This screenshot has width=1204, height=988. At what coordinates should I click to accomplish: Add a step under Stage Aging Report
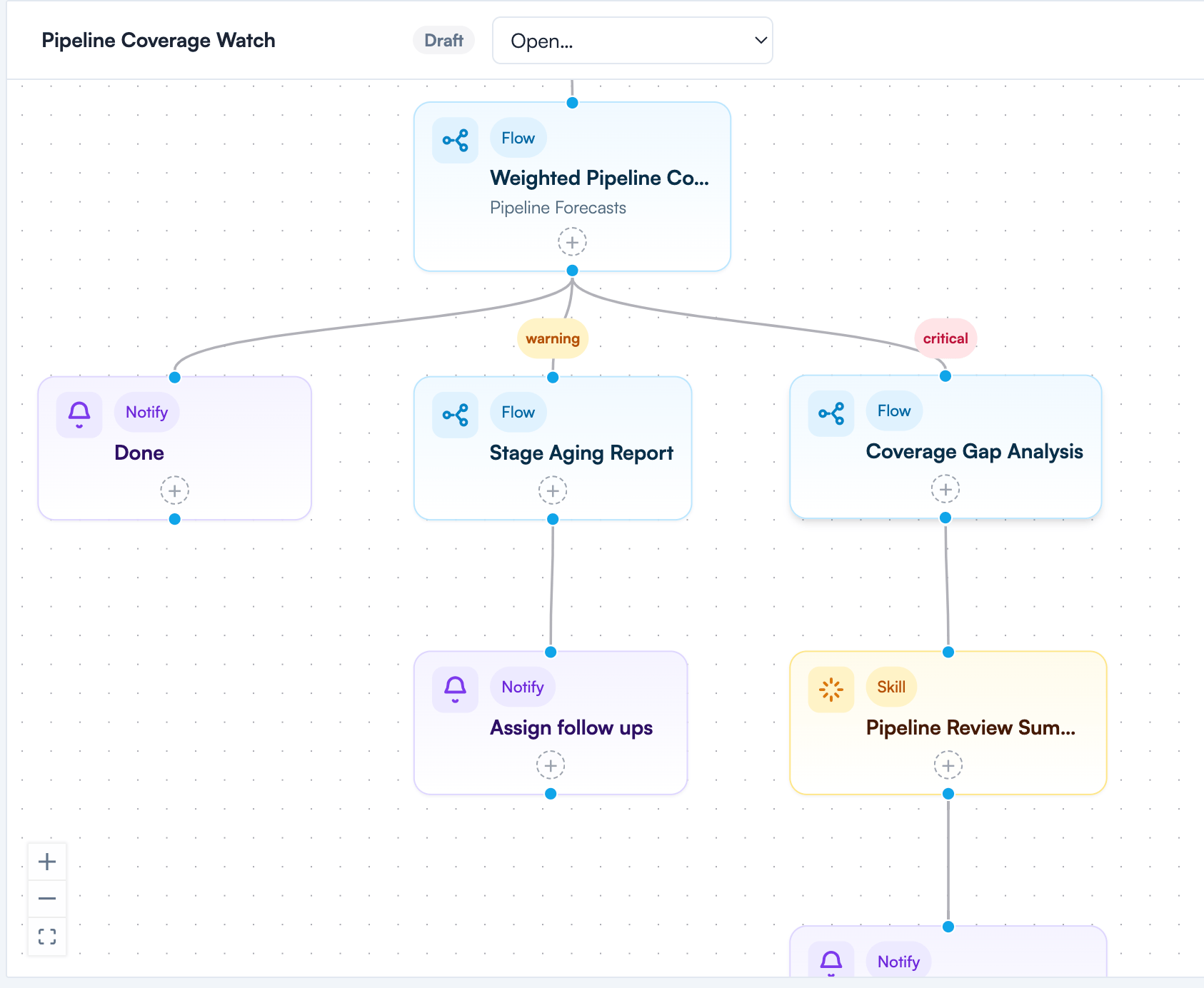pyautogui.click(x=553, y=490)
